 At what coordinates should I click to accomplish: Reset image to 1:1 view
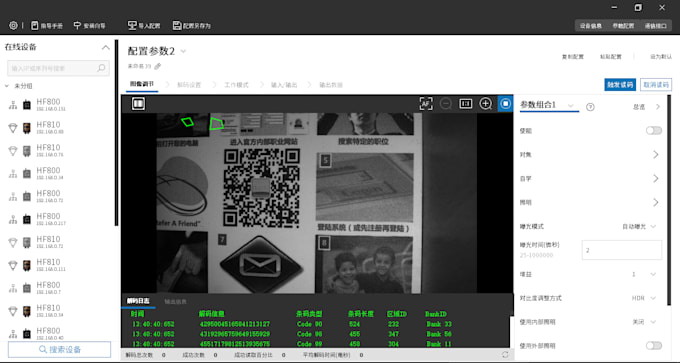(x=466, y=104)
